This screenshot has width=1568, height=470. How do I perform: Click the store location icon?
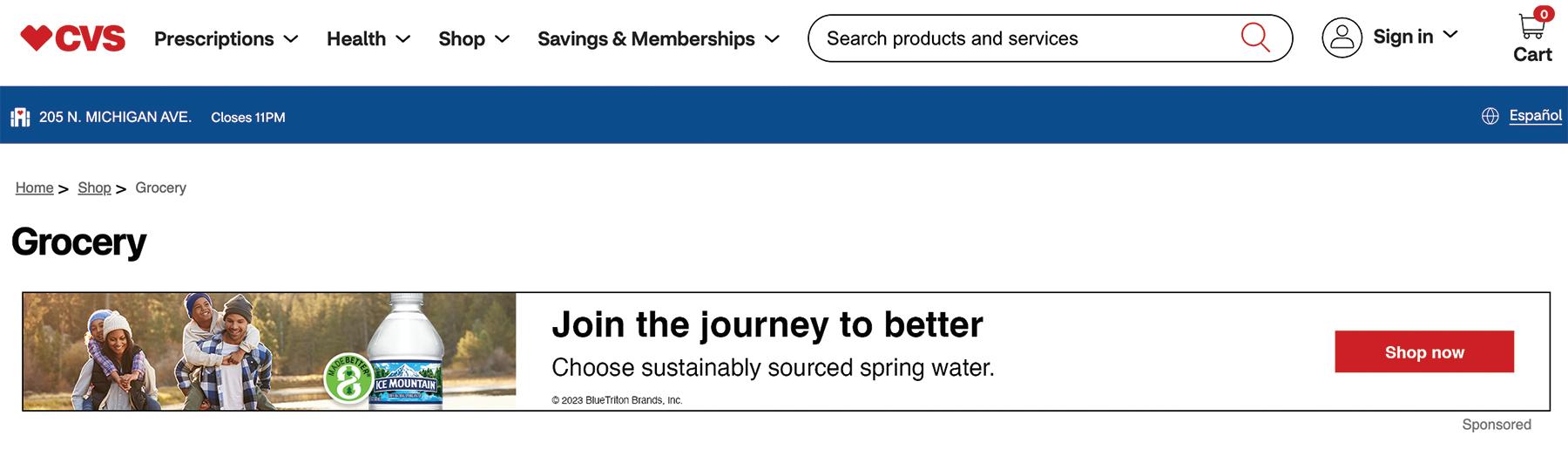(x=20, y=117)
